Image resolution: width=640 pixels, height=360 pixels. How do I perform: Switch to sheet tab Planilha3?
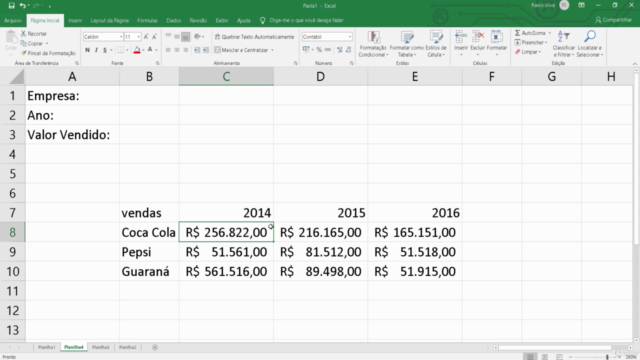[100, 347]
